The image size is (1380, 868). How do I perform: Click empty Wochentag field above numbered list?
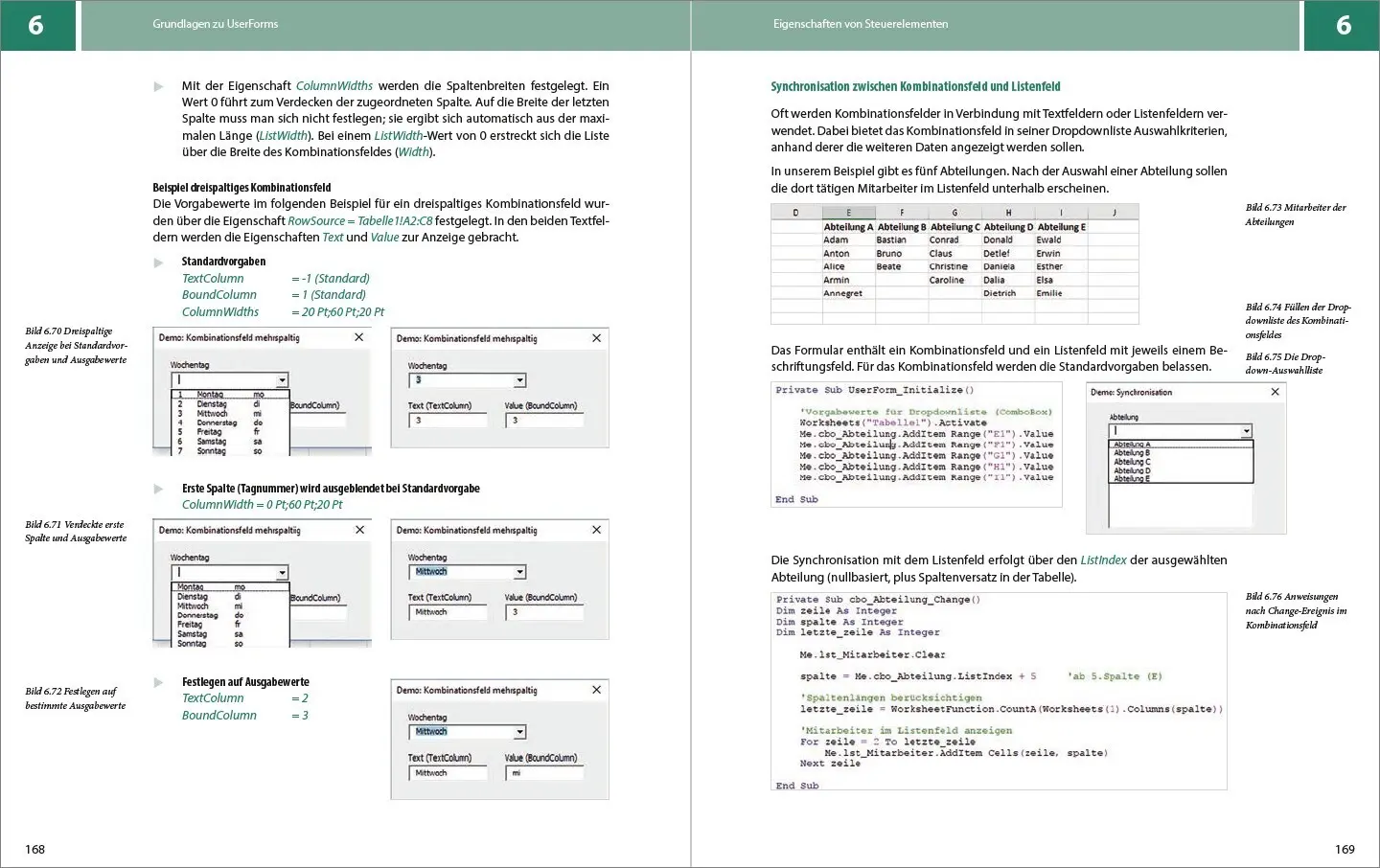click(230, 380)
